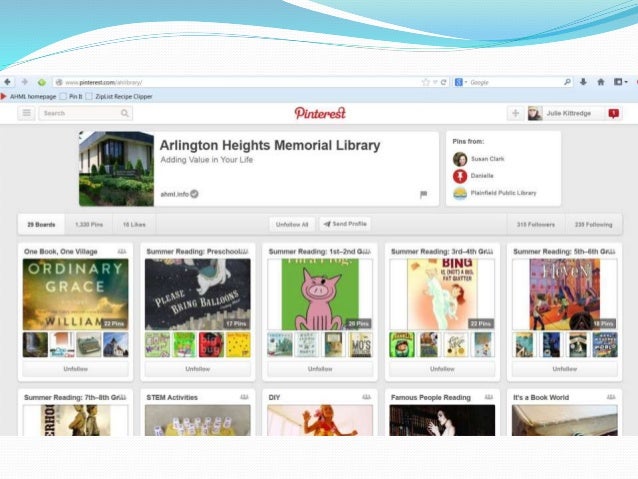This screenshot has height=479, width=638.
Task: Open ahml.info website link
Action: coord(175,194)
